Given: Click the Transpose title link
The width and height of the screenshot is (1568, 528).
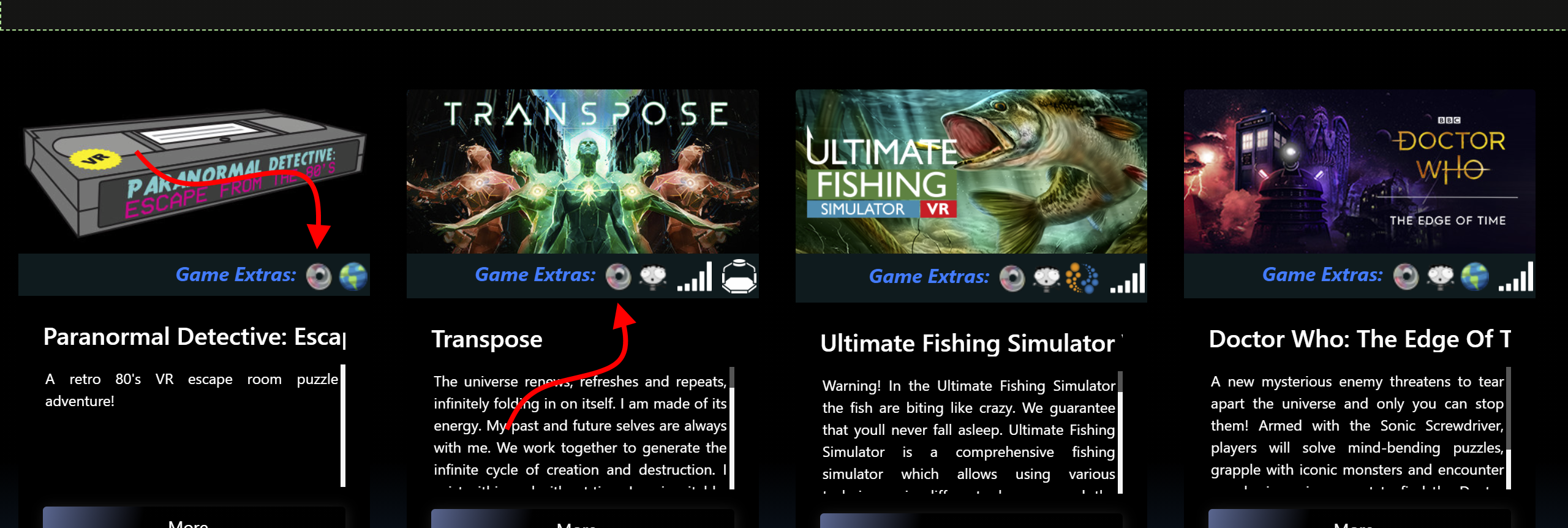Looking at the screenshot, I should 487,339.
